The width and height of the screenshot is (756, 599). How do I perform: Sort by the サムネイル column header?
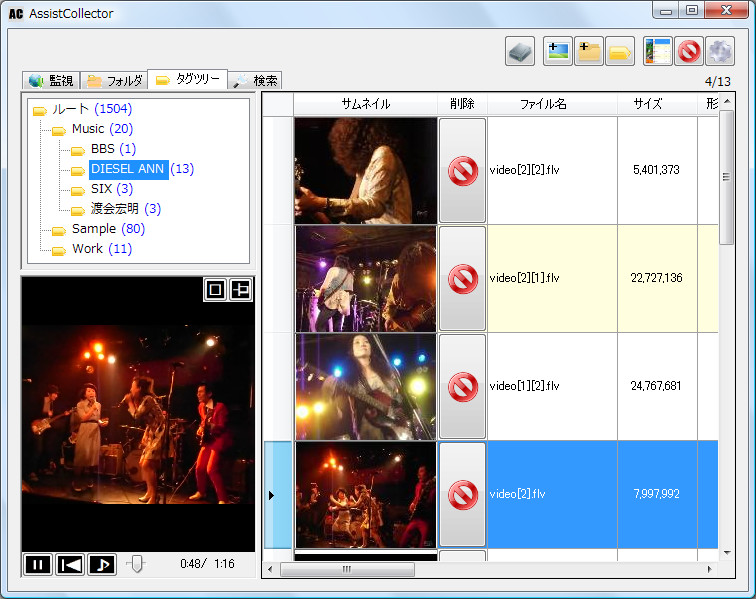365,104
